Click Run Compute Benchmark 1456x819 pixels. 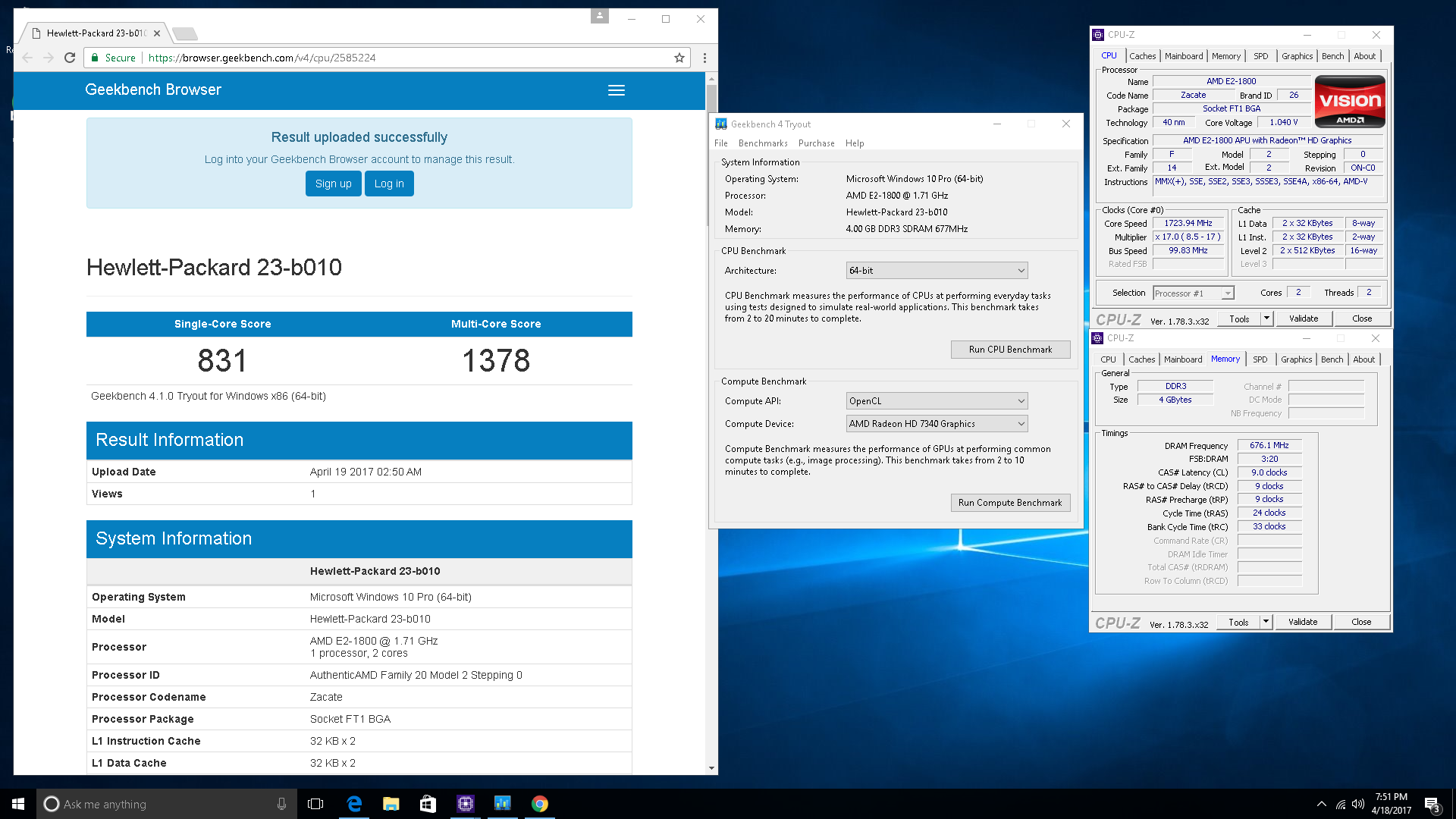(x=1011, y=503)
